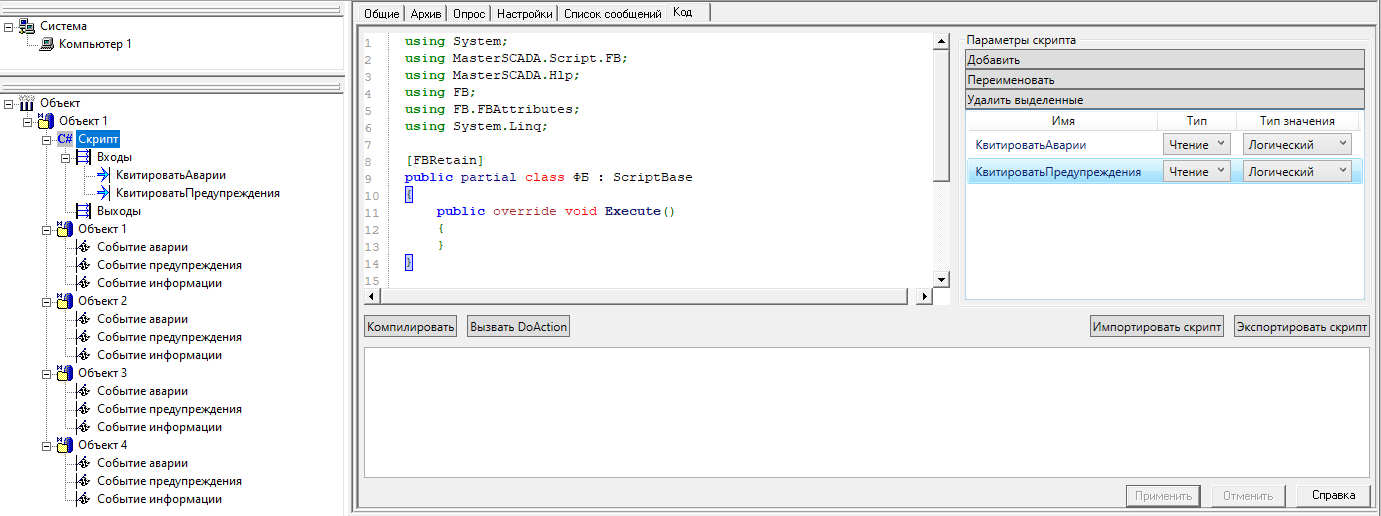This screenshot has width=1381, height=516.
Task: Click the Тип значения column header
Action: (x=1297, y=120)
